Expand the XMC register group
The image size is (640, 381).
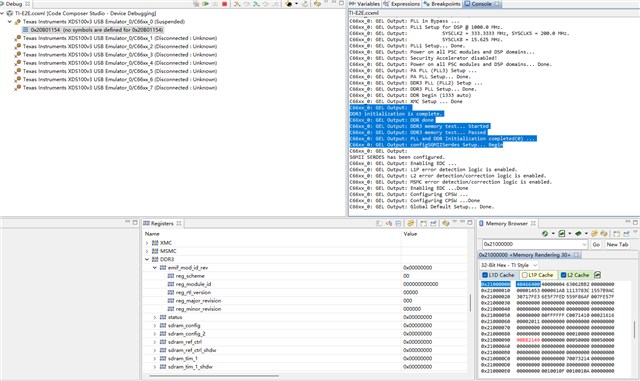coord(147,243)
